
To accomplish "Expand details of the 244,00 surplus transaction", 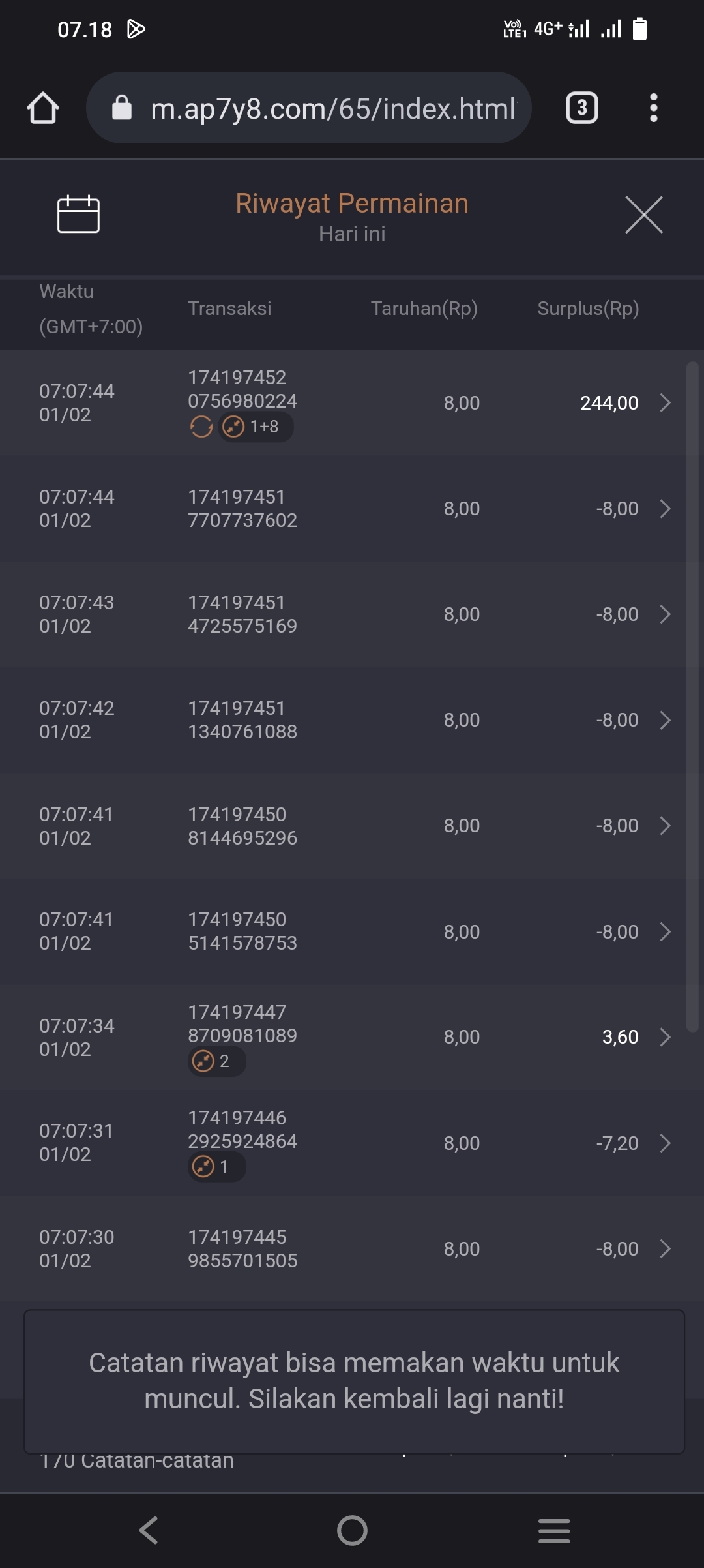I will (665, 403).
